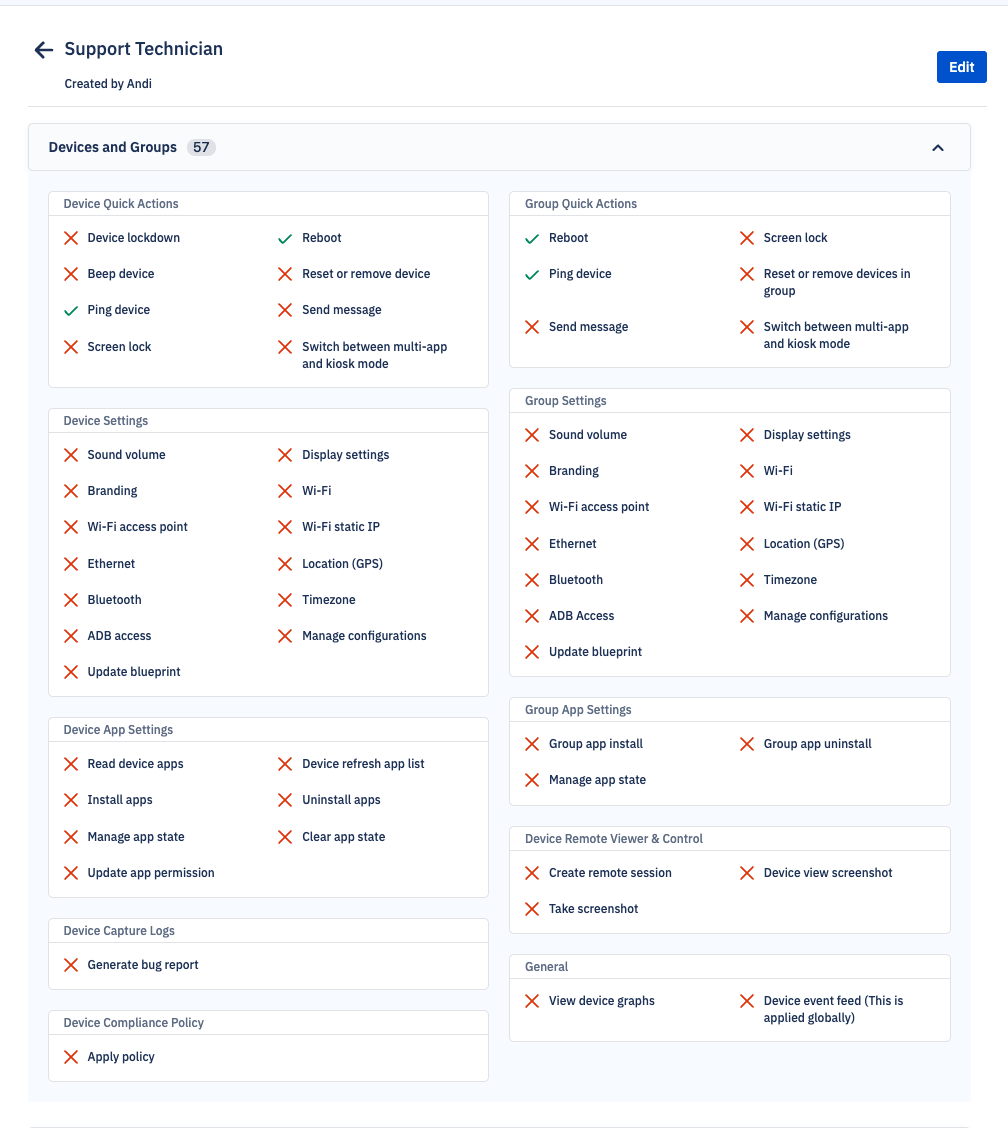Click the Devices and Groups header
This screenshot has height=1128, width=1008.
tap(499, 147)
